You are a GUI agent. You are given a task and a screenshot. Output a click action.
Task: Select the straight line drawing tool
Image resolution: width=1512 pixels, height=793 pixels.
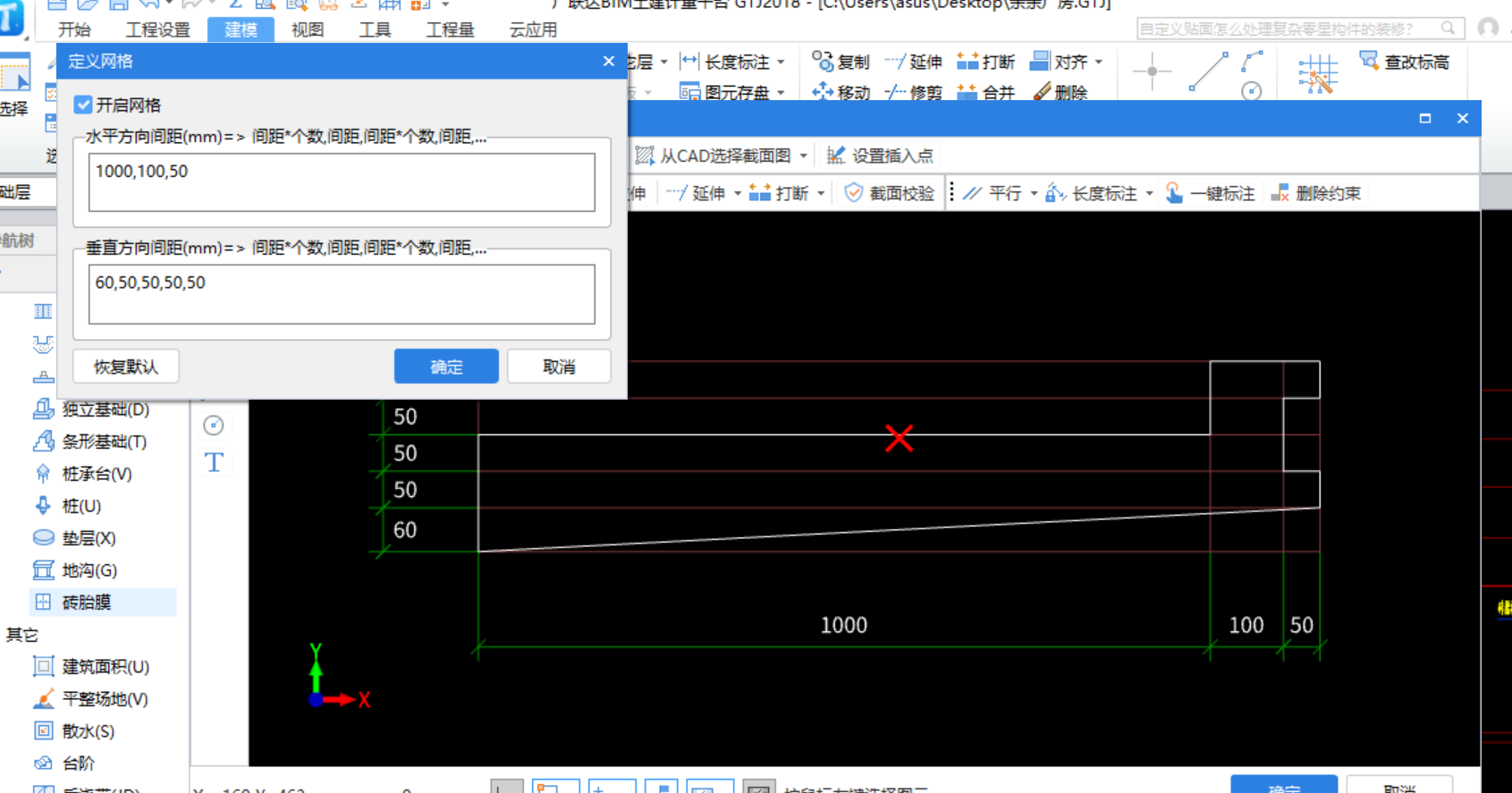point(1208,72)
